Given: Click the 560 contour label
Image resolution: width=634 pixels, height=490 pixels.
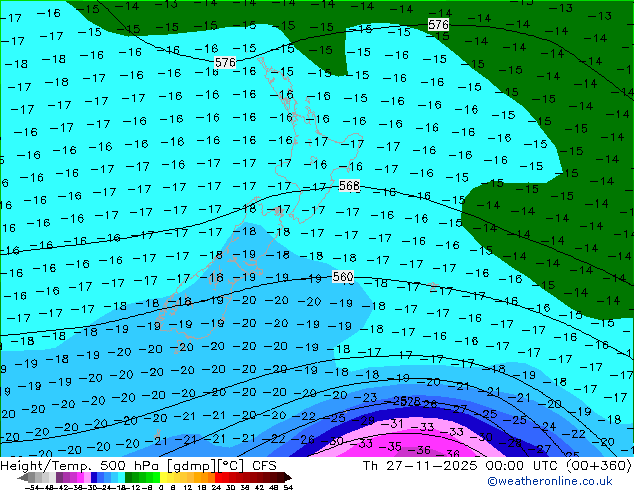Looking at the screenshot, I should [343, 277].
